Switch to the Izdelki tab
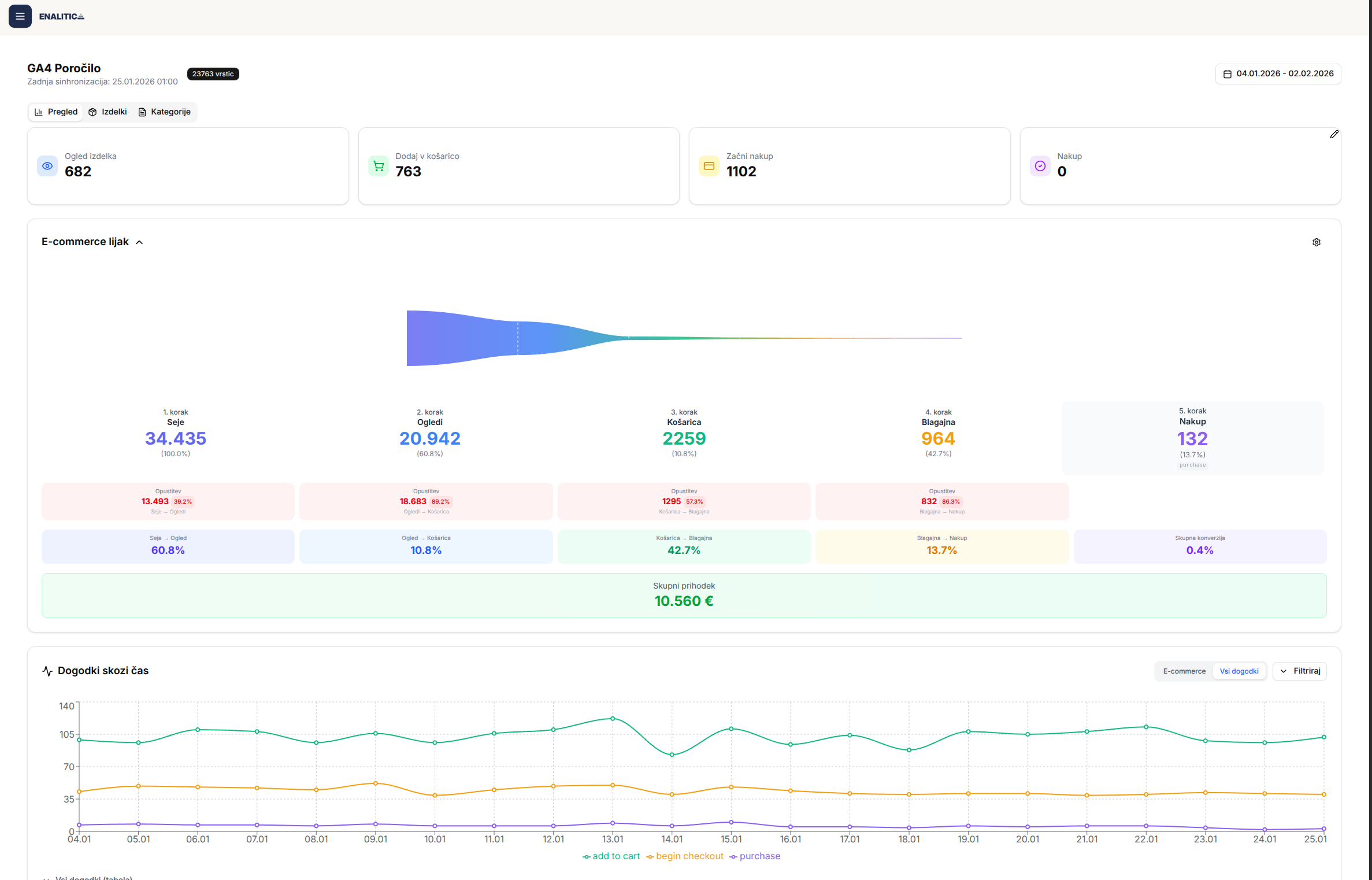Image resolution: width=1372 pixels, height=880 pixels. (108, 112)
